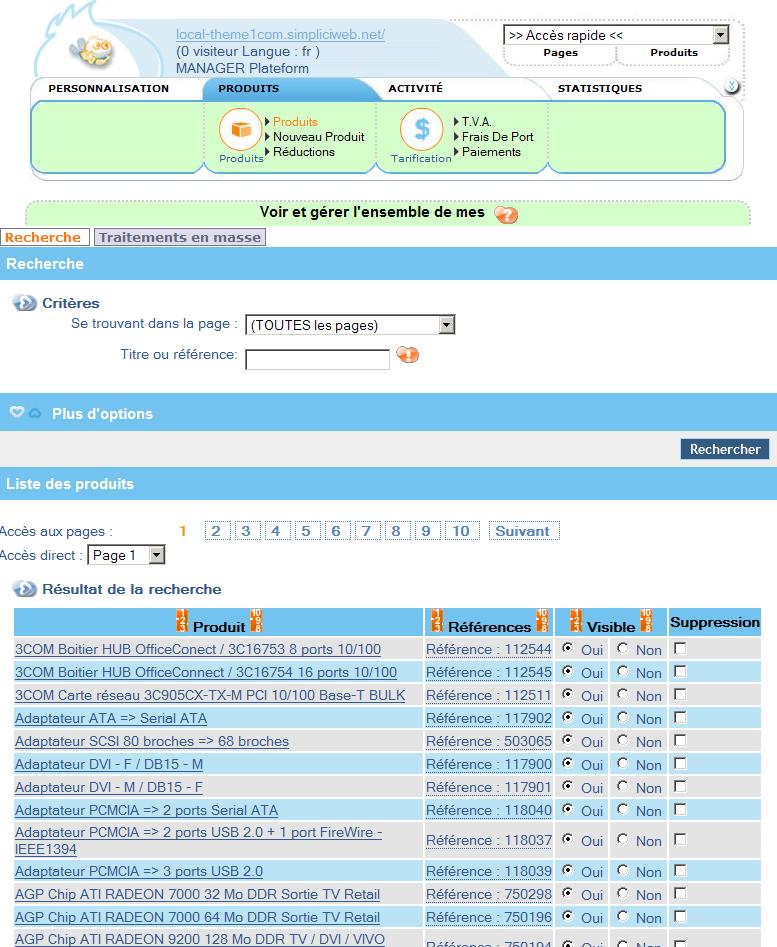Sort the Visible column in ascending order
Screen dimensions: 777x947
pyautogui.click(x=575, y=621)
